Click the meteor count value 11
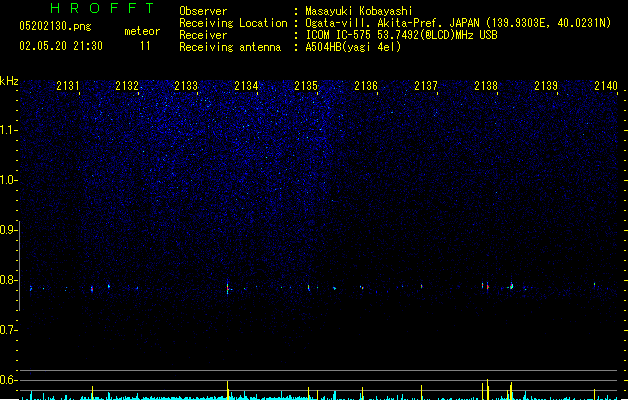 pos(145,46)
